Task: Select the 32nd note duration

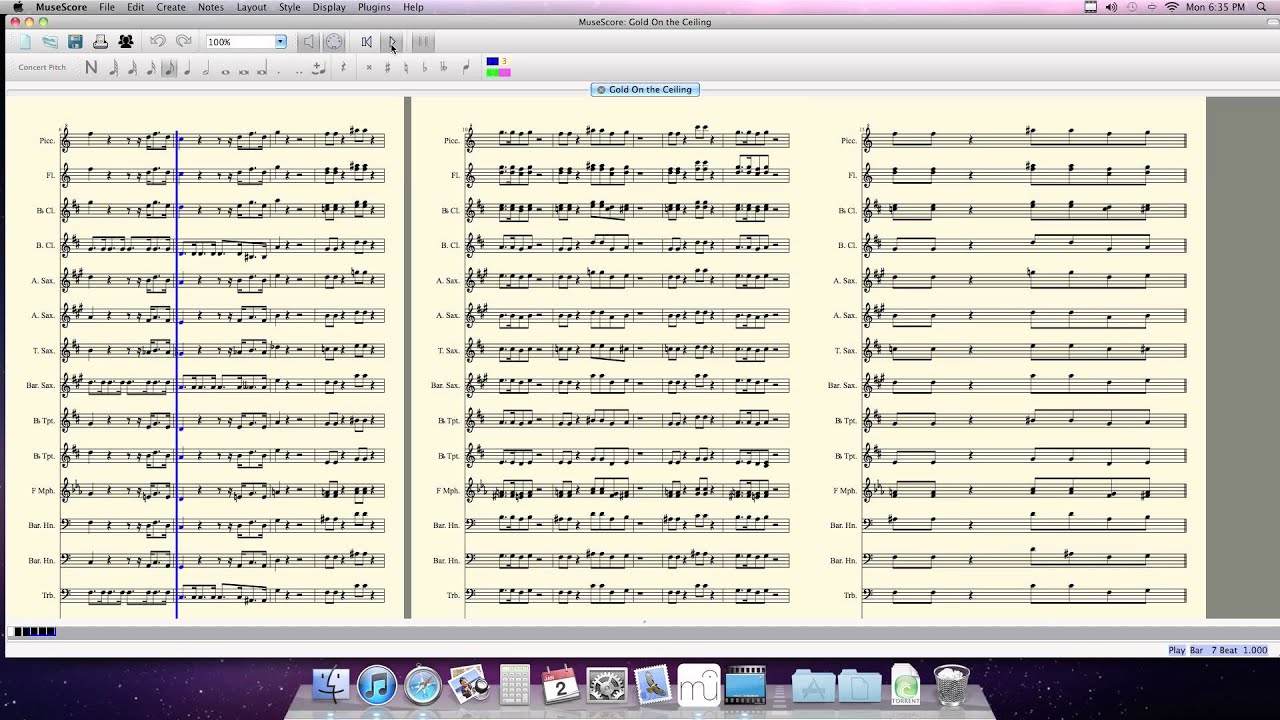Action: click(x=132, y=68)
